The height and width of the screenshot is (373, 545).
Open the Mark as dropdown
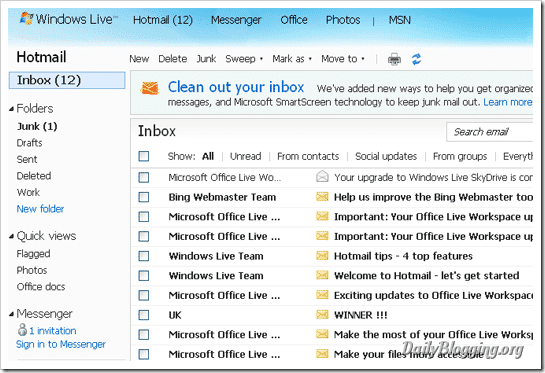(292, 59)
